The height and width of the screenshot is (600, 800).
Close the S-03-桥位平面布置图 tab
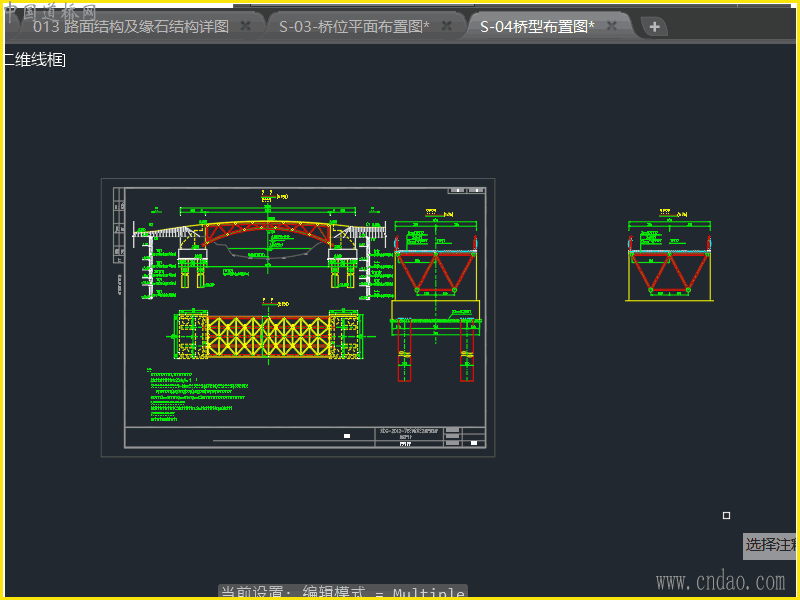pyautogui.click(x=446, y=26)
